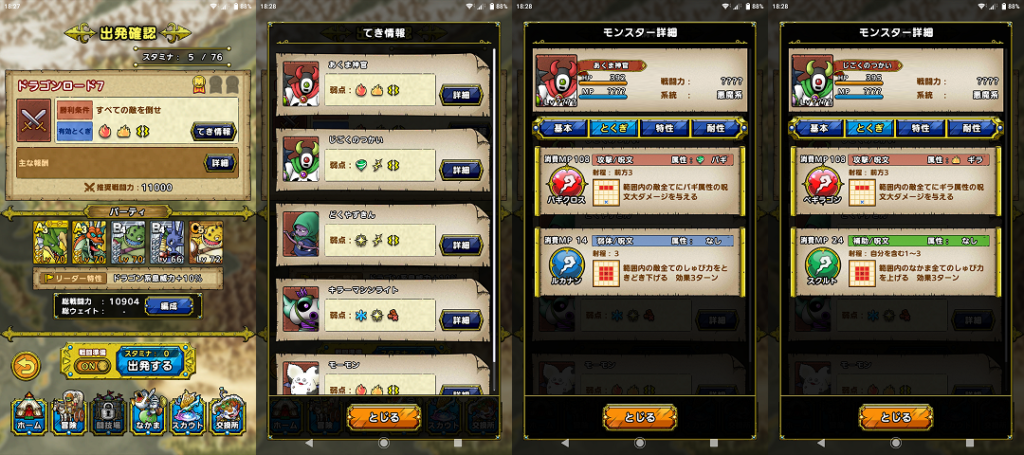Viewport: 1024px width, 455px height.
Task: Tap the orange back arrow icon
Action: coord(26,366)
